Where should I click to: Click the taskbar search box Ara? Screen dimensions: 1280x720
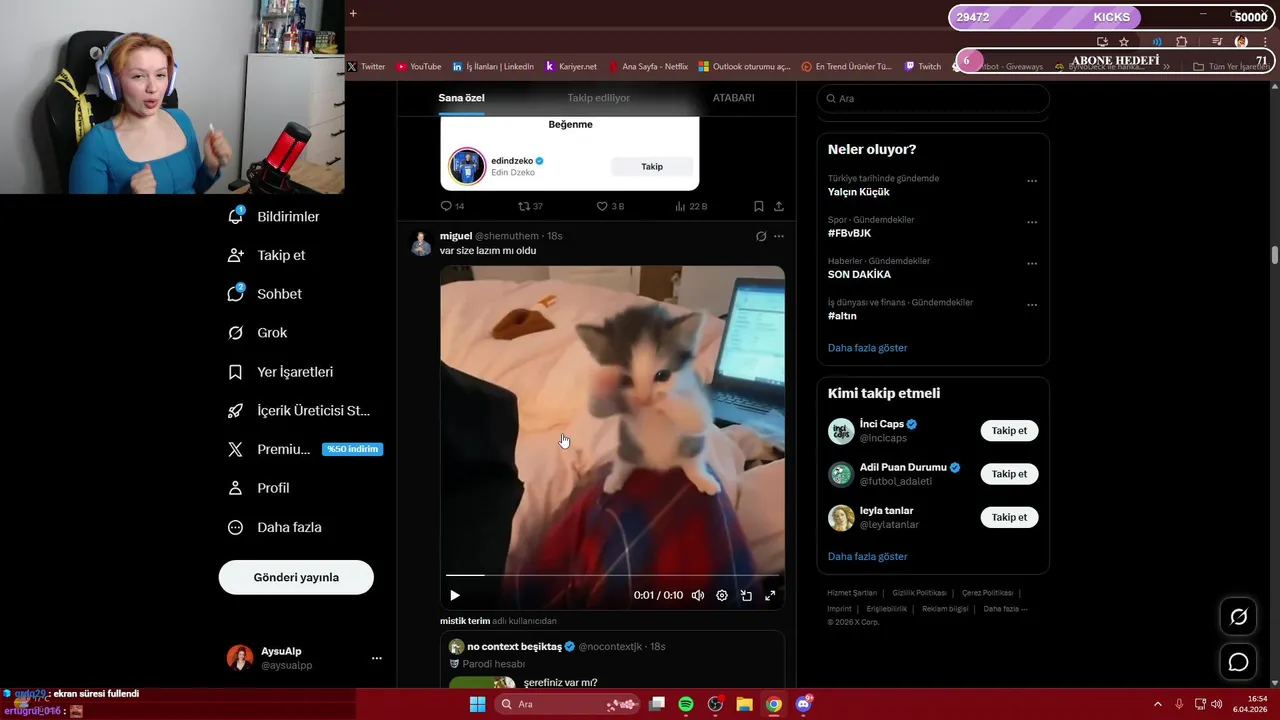569,704
